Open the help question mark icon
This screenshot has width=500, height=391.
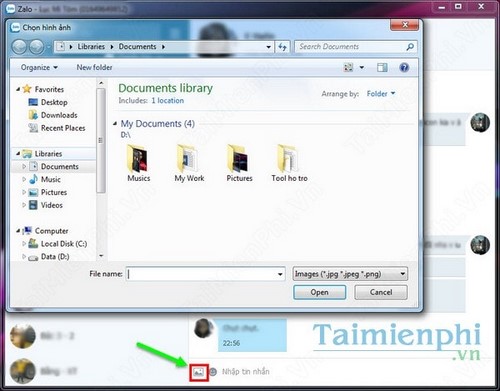pos(404,68)
